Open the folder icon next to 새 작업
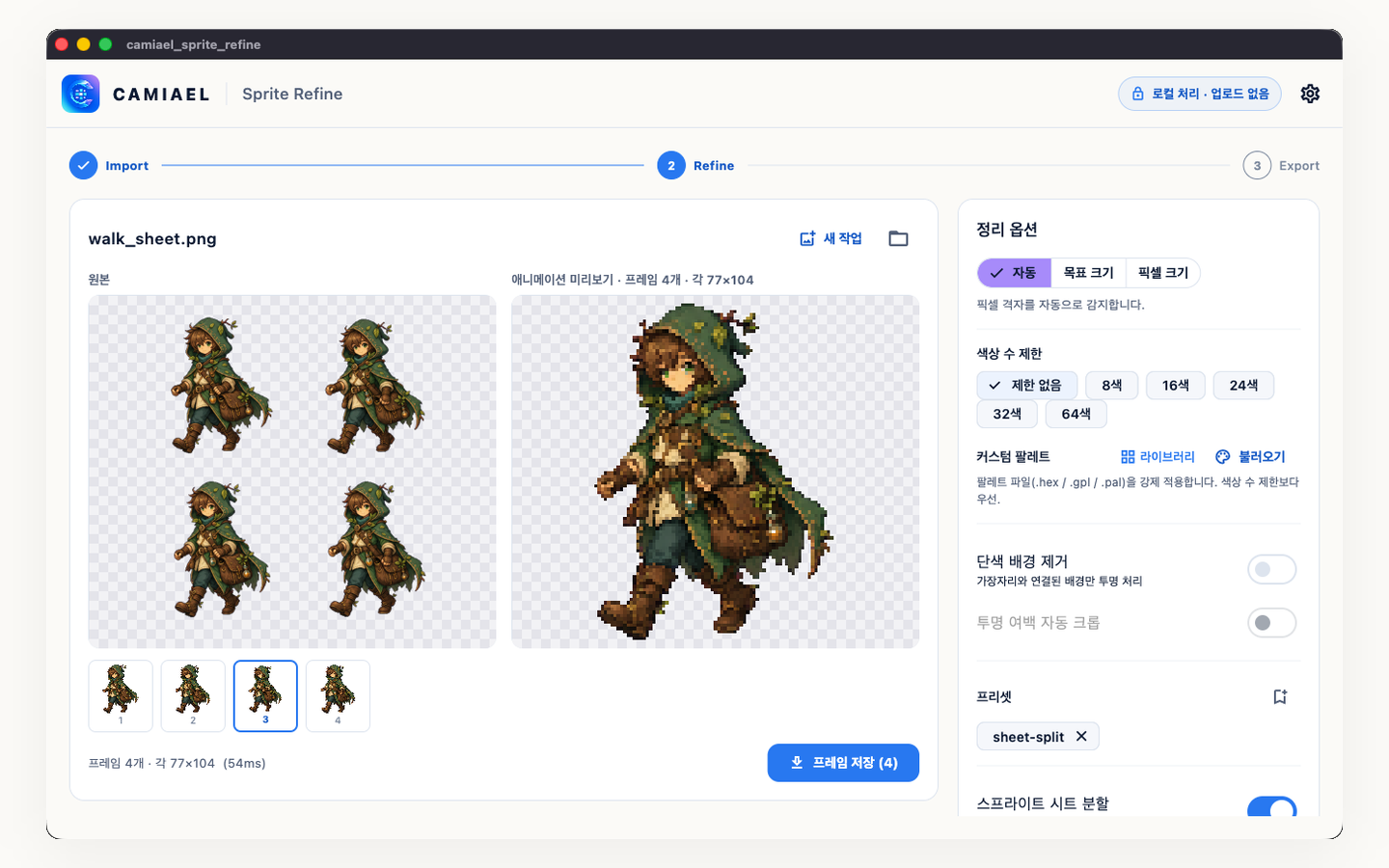 tap(898, 238)
